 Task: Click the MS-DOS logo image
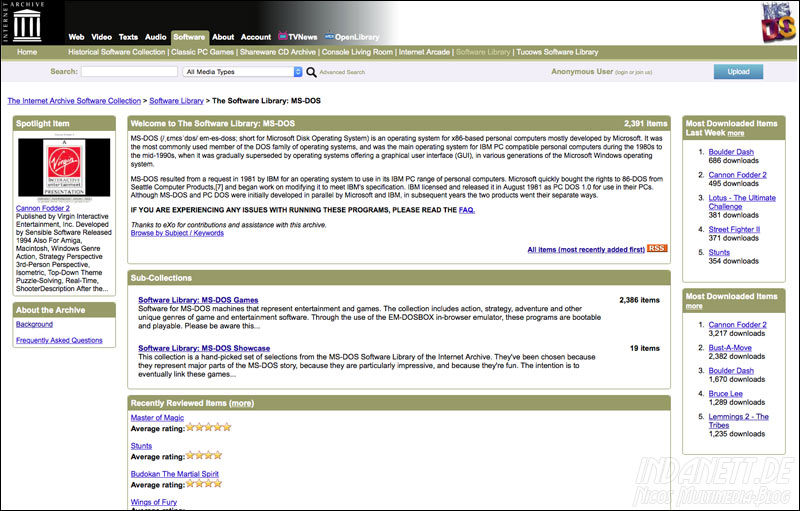point(778,22)
